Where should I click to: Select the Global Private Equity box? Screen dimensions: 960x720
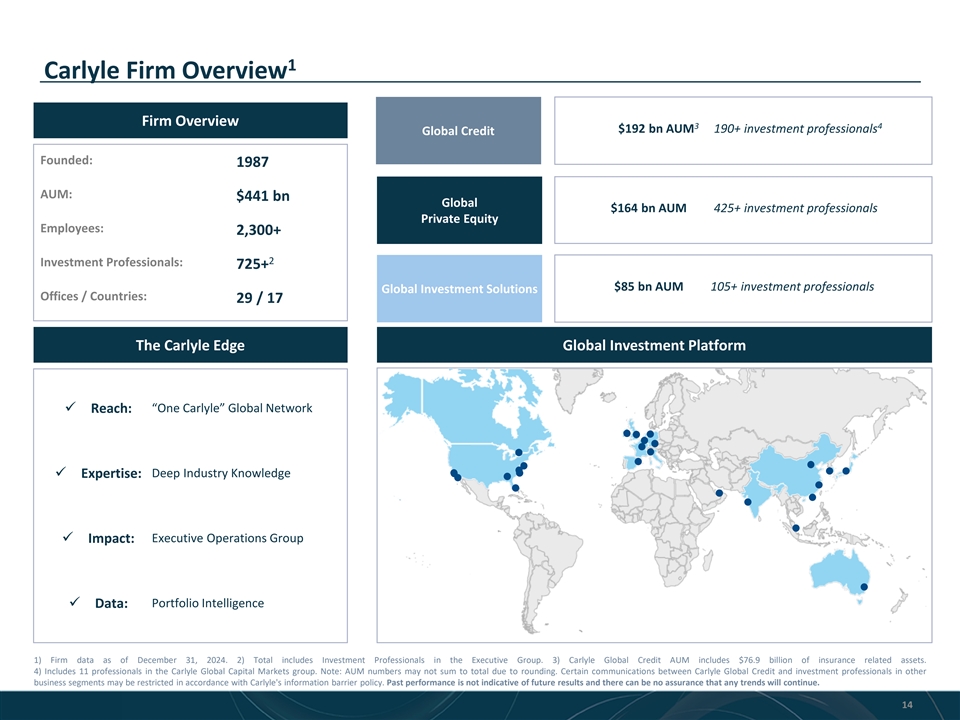[458, 210]
